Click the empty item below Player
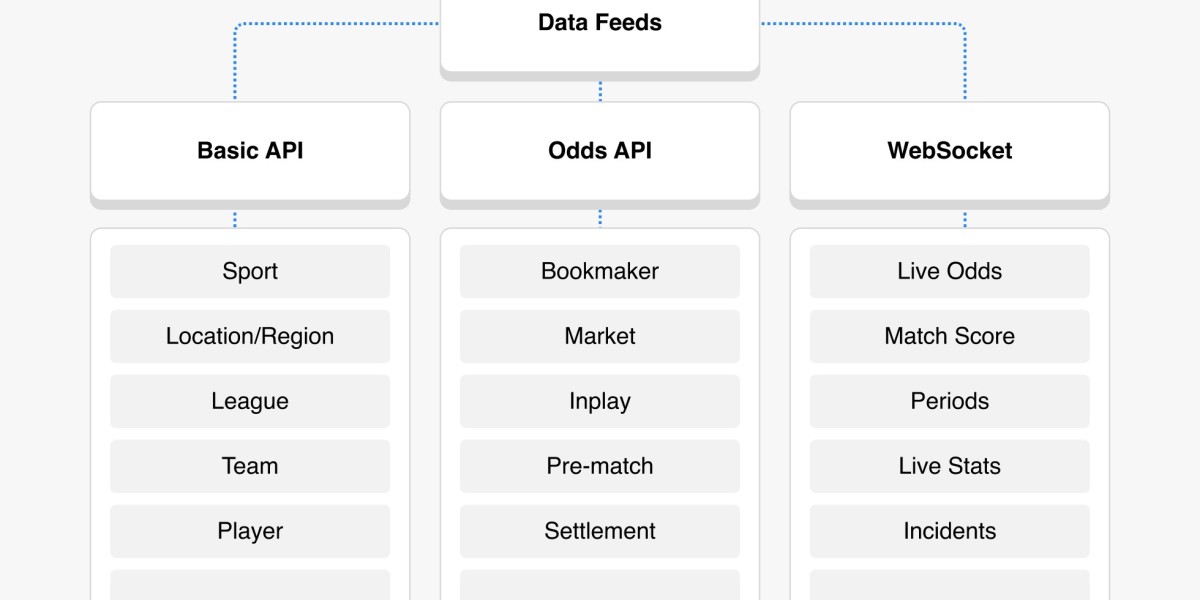 (x=250, y=585)
